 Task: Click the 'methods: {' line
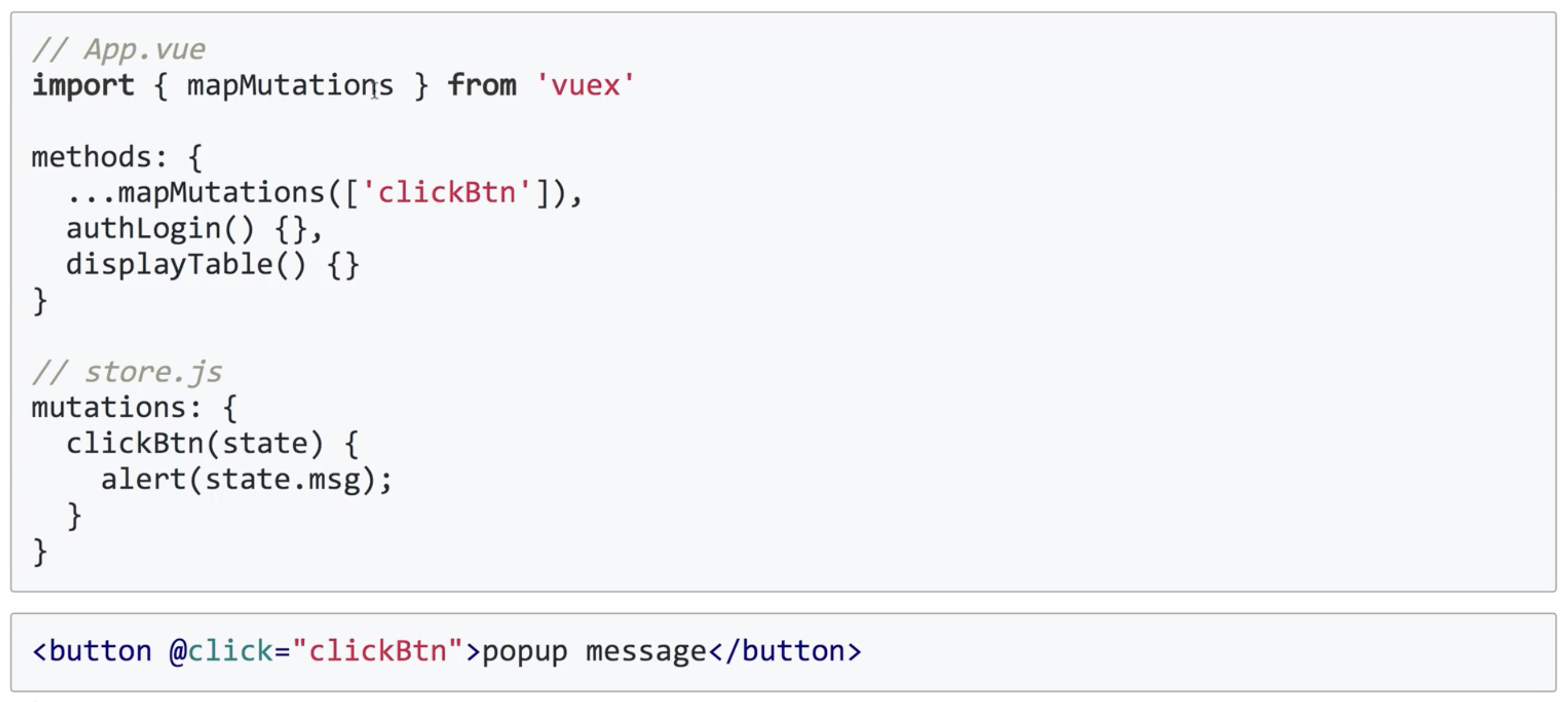pyautogui.click(x=117, y=157)
